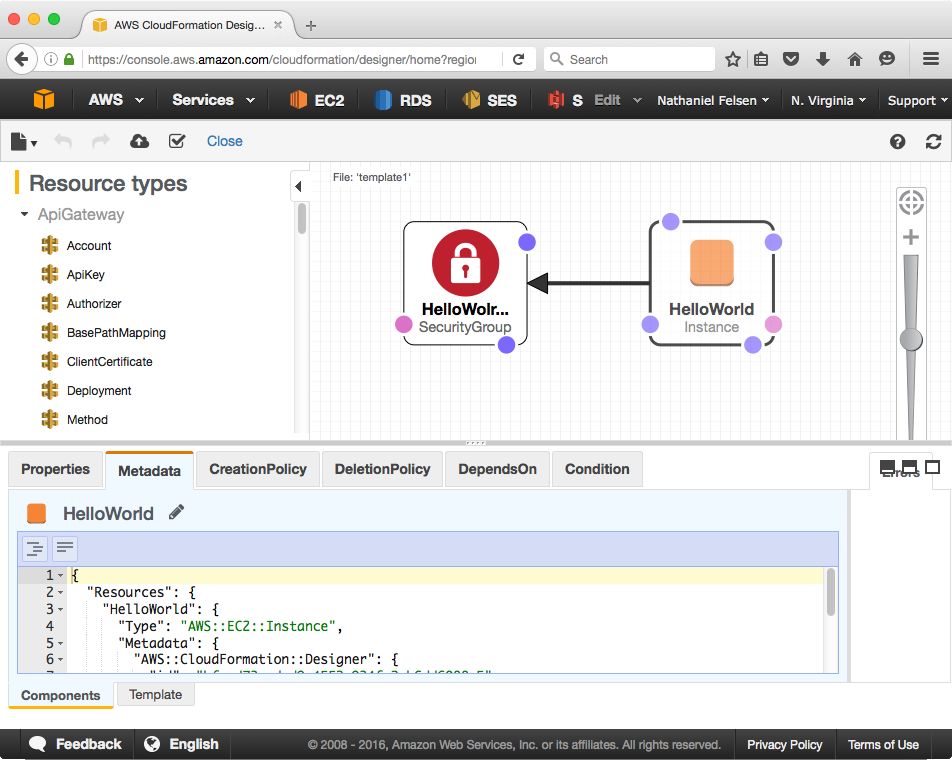This screenshot has width=952, height=760.
Task: Switch to the Components view tab
Action: pos(61,695)
